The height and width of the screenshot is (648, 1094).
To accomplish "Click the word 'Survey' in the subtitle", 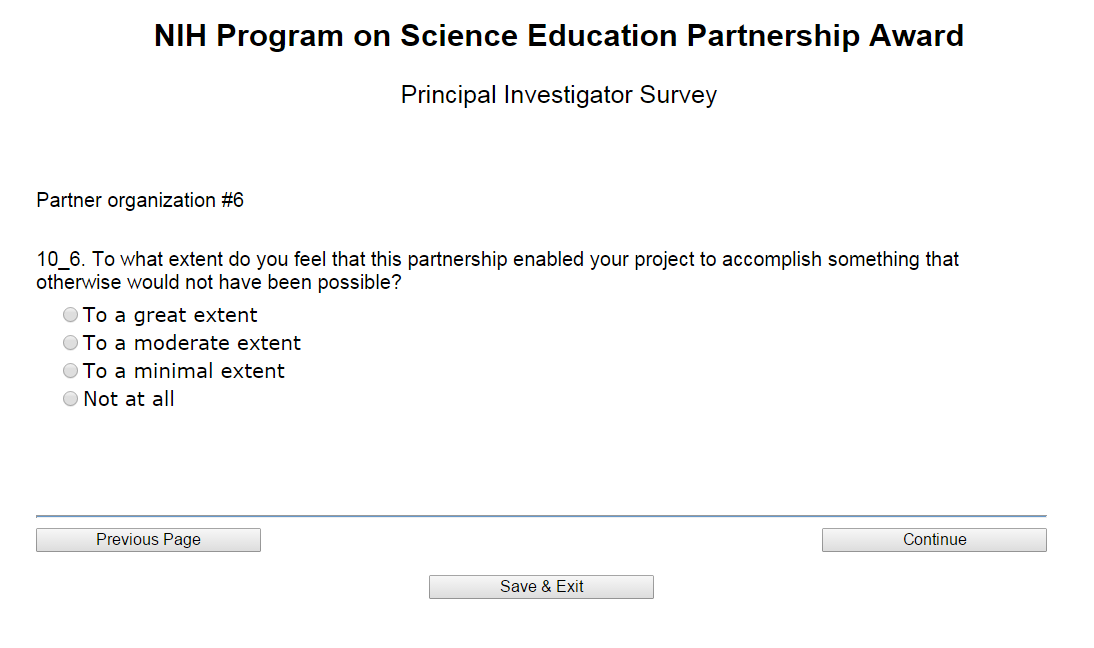I will coord(679,95).
